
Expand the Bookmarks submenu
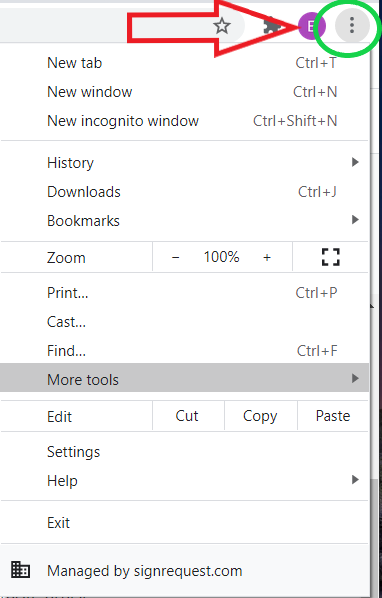pos(185,221)
